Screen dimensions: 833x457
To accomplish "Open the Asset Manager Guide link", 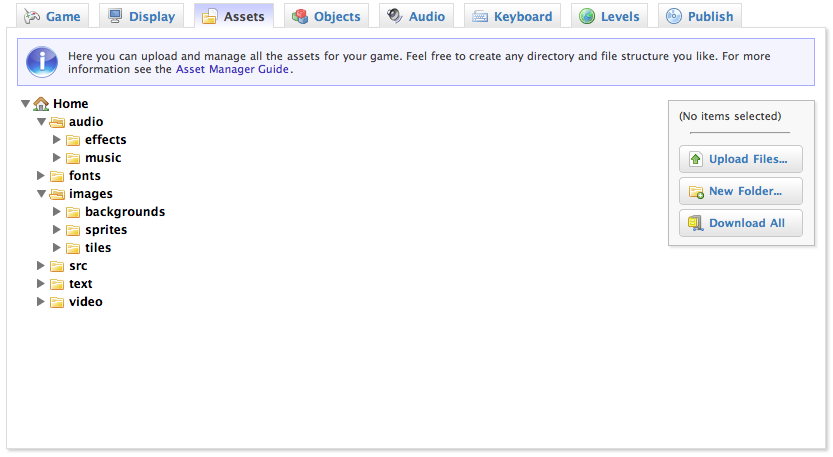I will point(232,70).
